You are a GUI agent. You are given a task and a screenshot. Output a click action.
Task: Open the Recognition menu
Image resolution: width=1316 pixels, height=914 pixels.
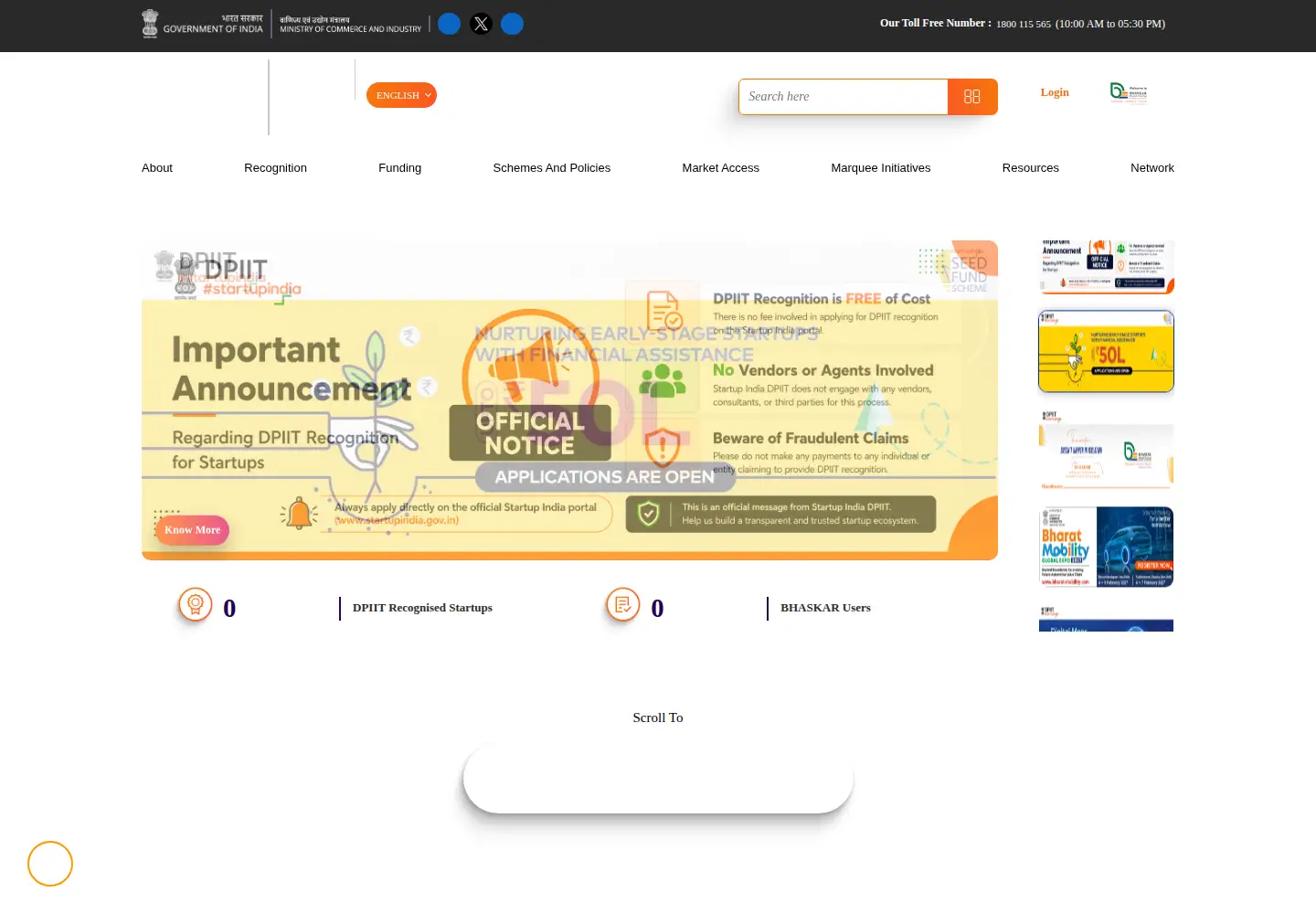pos(275,168)
